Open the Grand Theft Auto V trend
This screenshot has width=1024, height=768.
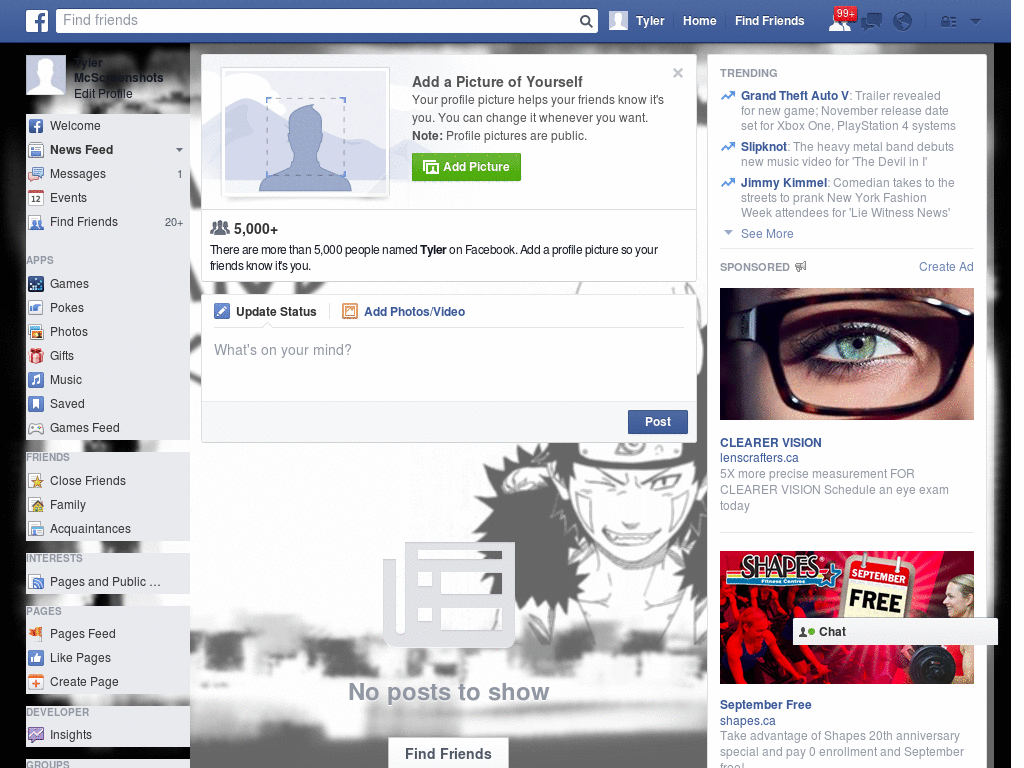point(794,96)
